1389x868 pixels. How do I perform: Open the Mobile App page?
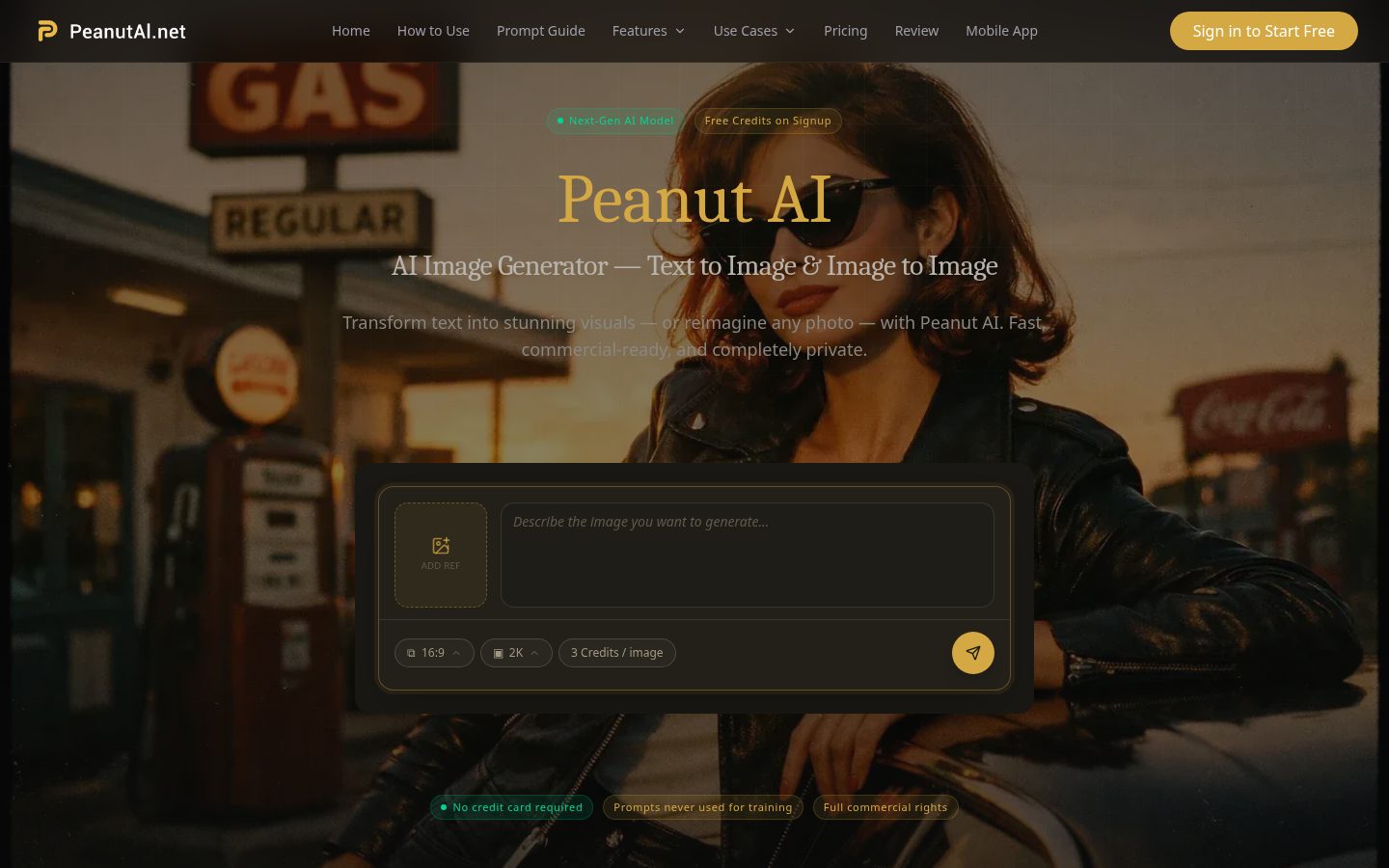click(1001, 31)
